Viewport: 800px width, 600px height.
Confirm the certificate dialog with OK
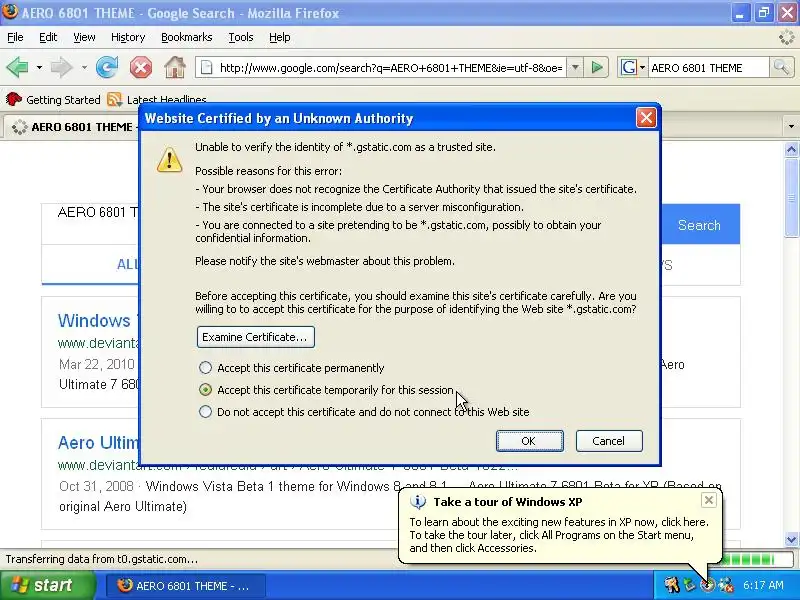point(530,441)
